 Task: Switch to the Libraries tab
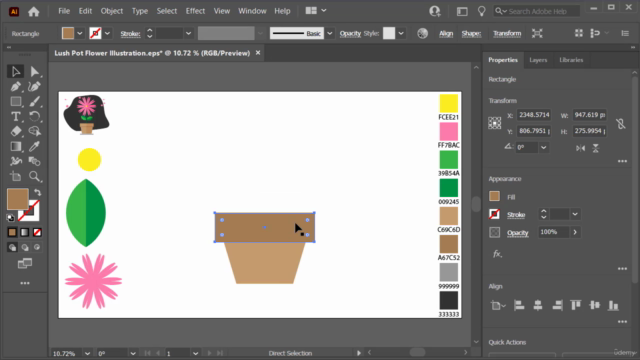(x=571, y=60)
